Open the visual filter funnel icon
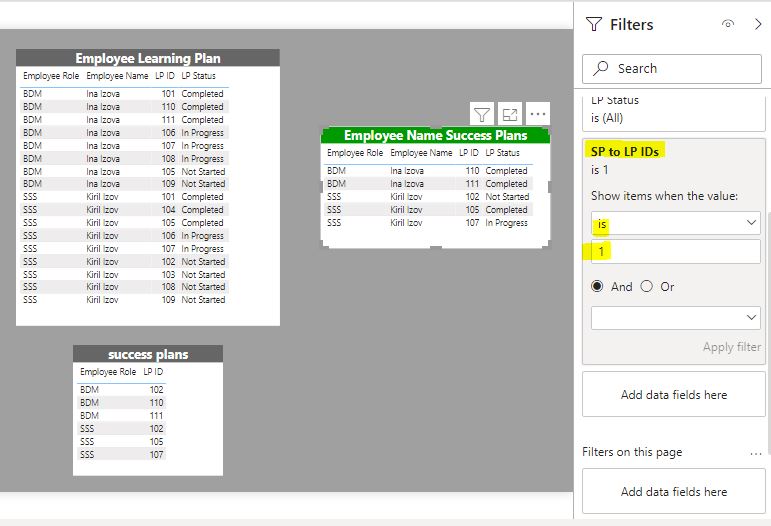771x526 pixels. tap(482, 115)
